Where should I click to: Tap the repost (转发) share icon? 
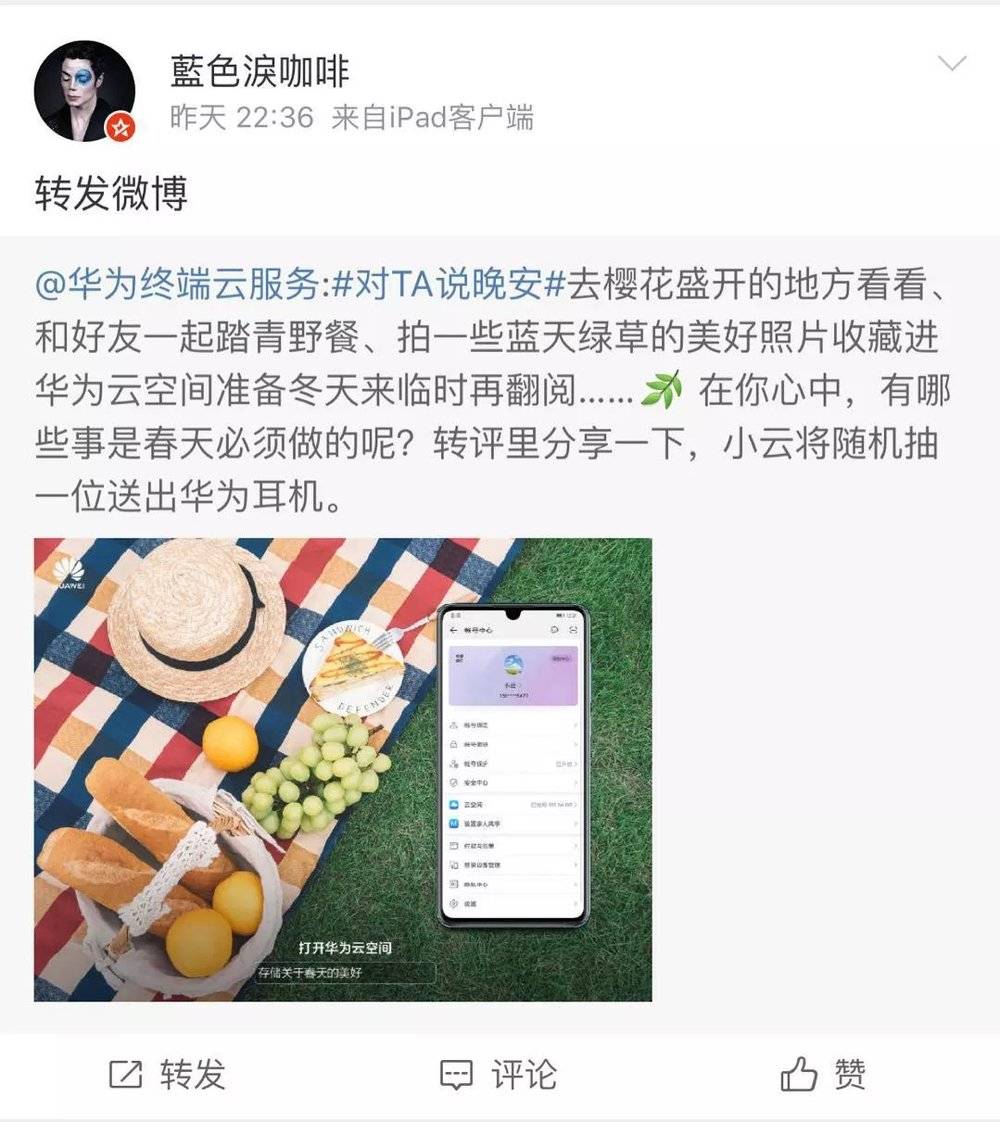point(125,1075)
